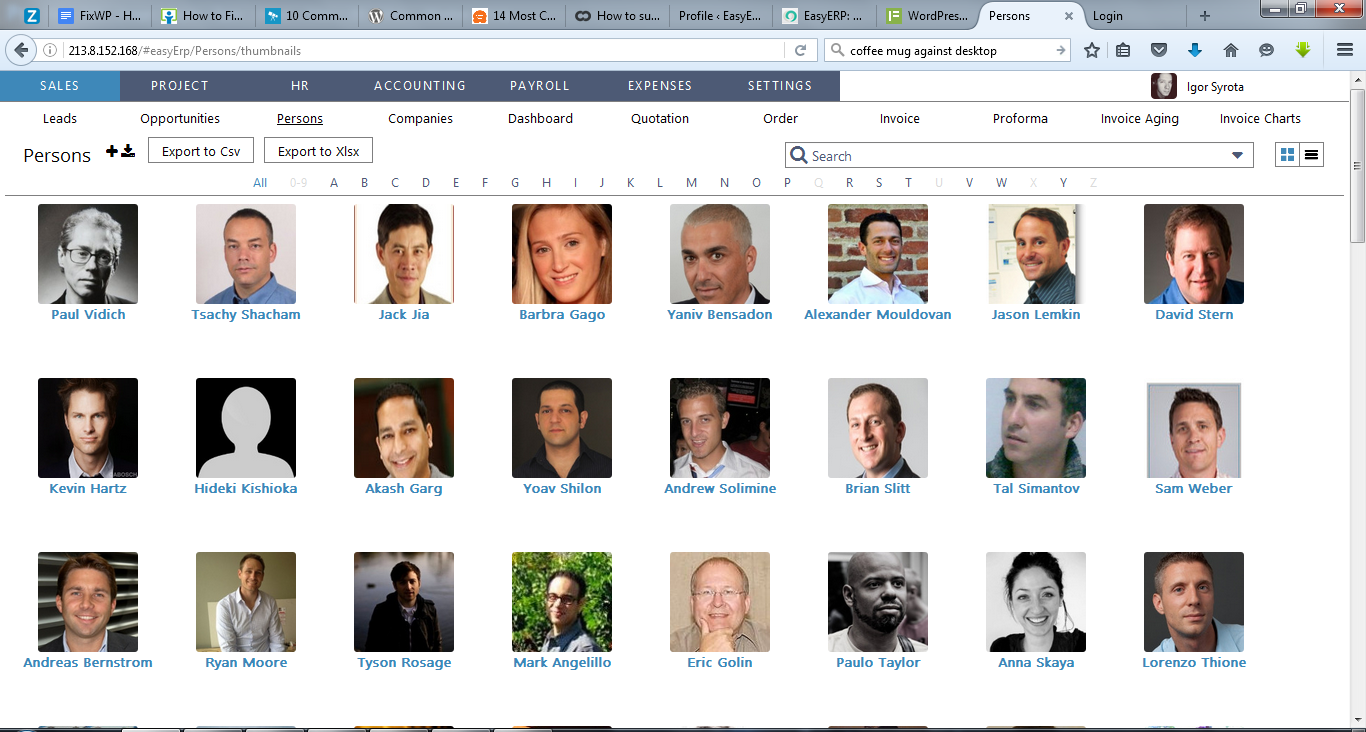This screenshot has width=1366, height=732.
Task: Open the PAYROLL module menu
Action: pyautogui.click(x=540, y=86)
